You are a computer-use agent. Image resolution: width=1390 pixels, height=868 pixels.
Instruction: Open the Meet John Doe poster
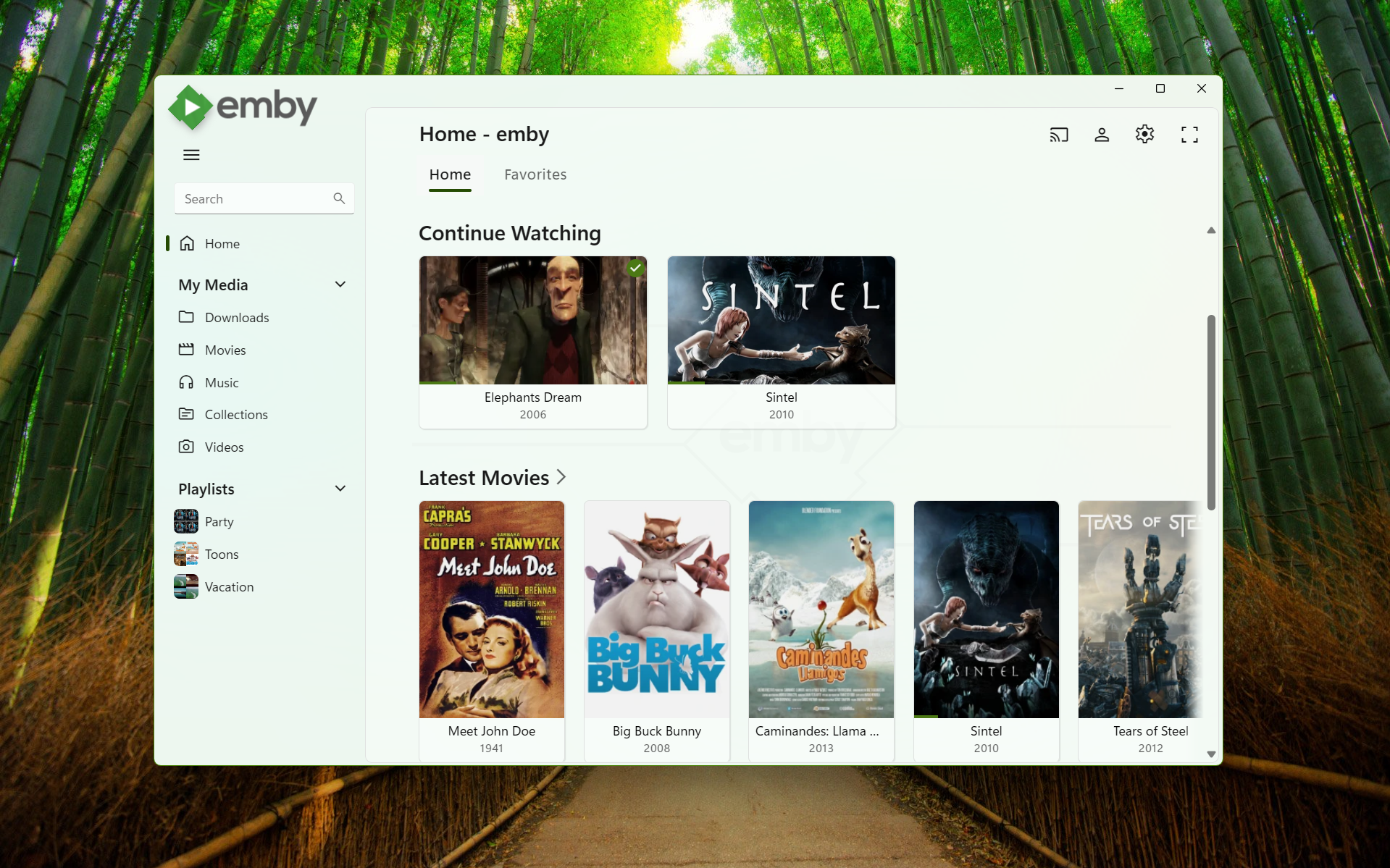click(x=492, y=610)
